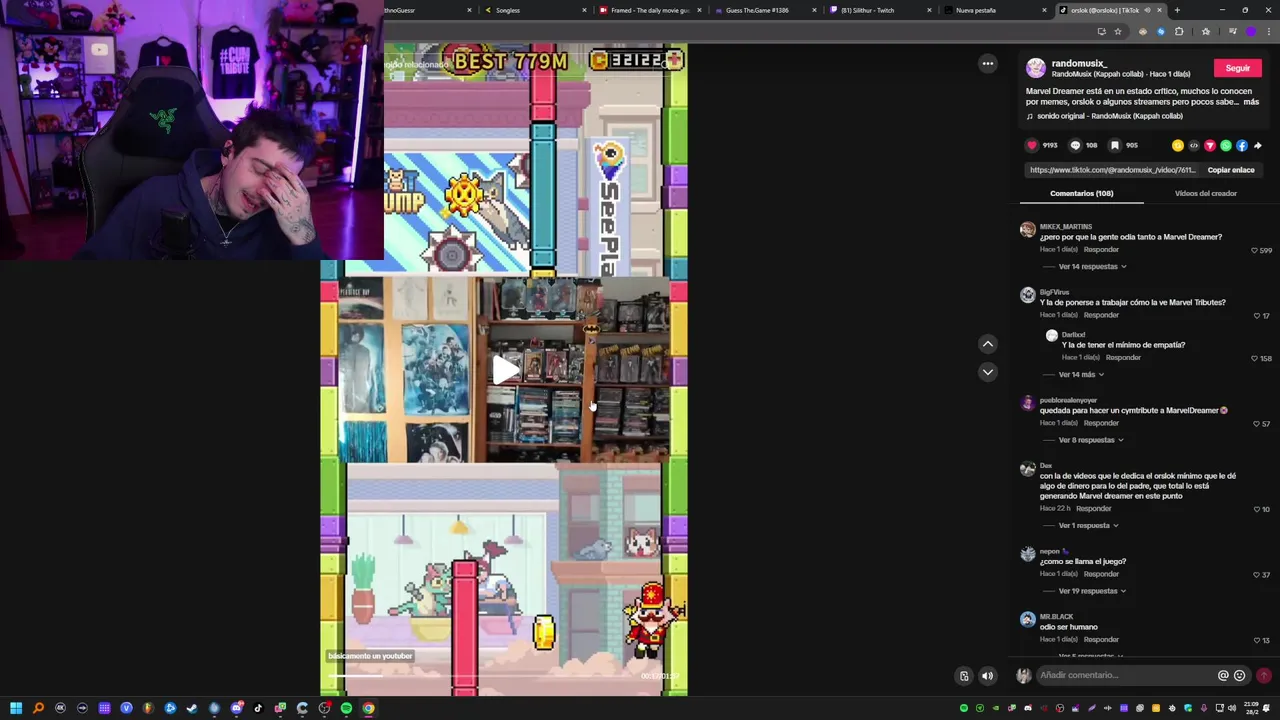Open Spotify from the taskbar
Viewport: 1280px width, 720px height.
(x=346, y=708)
